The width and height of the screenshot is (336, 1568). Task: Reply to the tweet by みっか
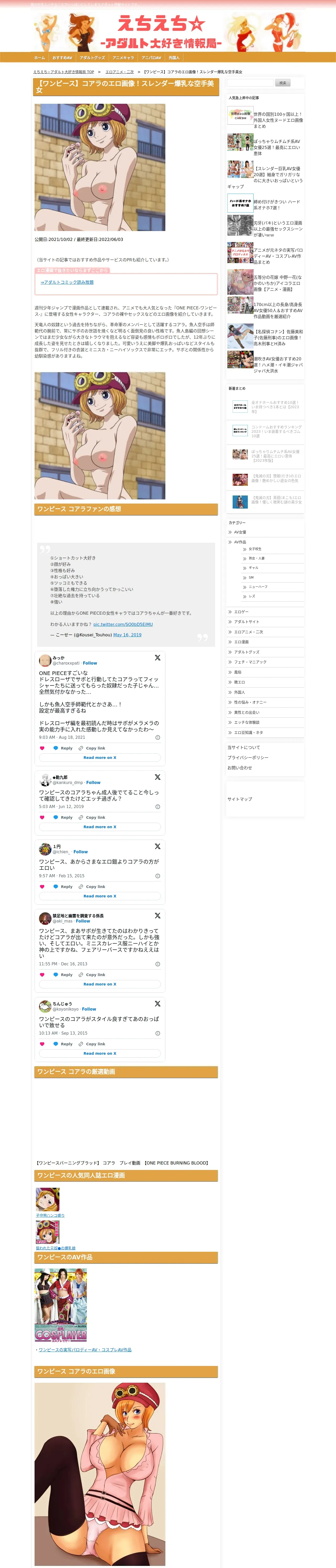pyautogui.click(x=63, y=748)
